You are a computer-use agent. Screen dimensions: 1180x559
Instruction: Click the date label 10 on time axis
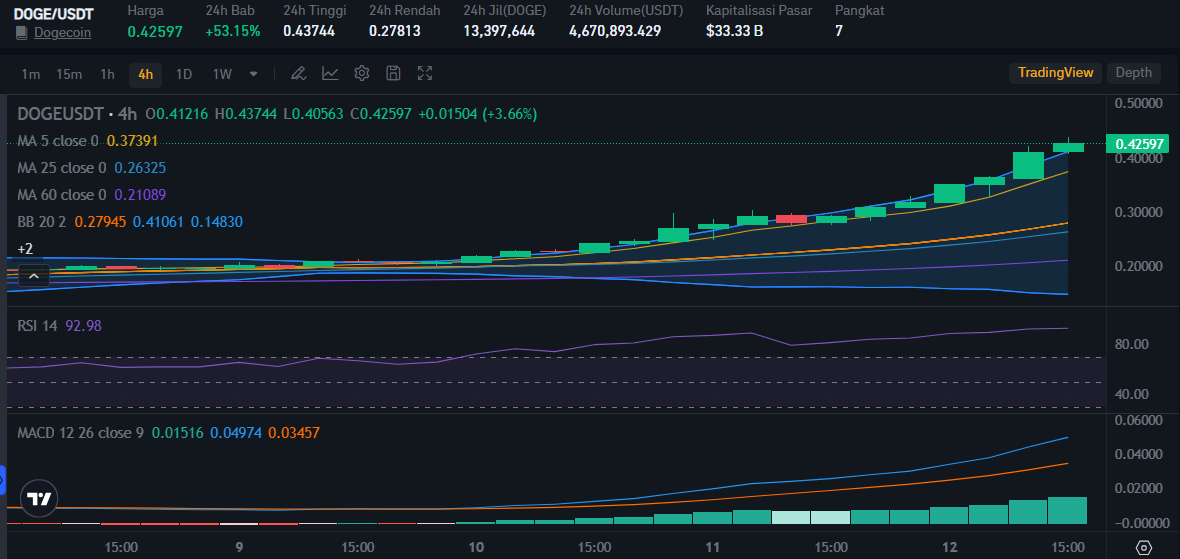pos(476,547)
